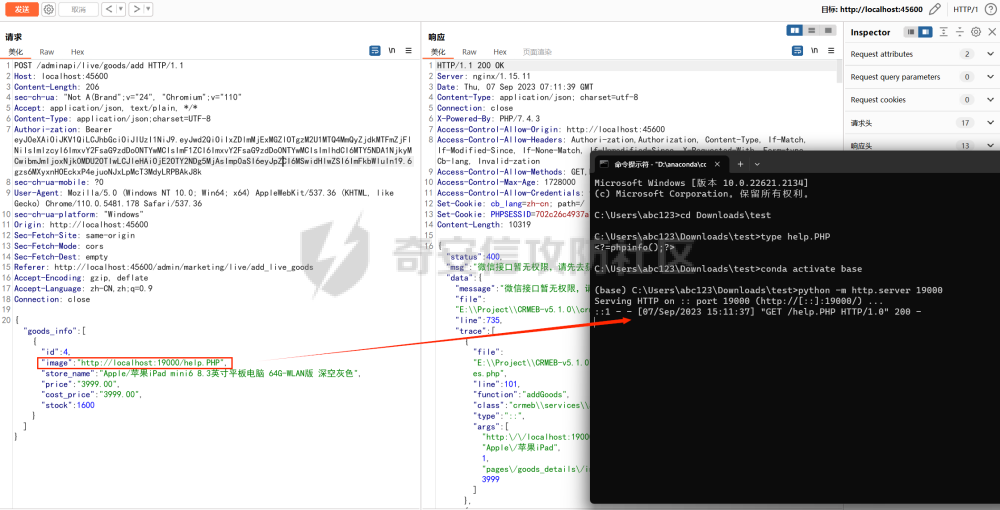
Task: Click the HTTP/1 protocol selector
Action: 966,9
